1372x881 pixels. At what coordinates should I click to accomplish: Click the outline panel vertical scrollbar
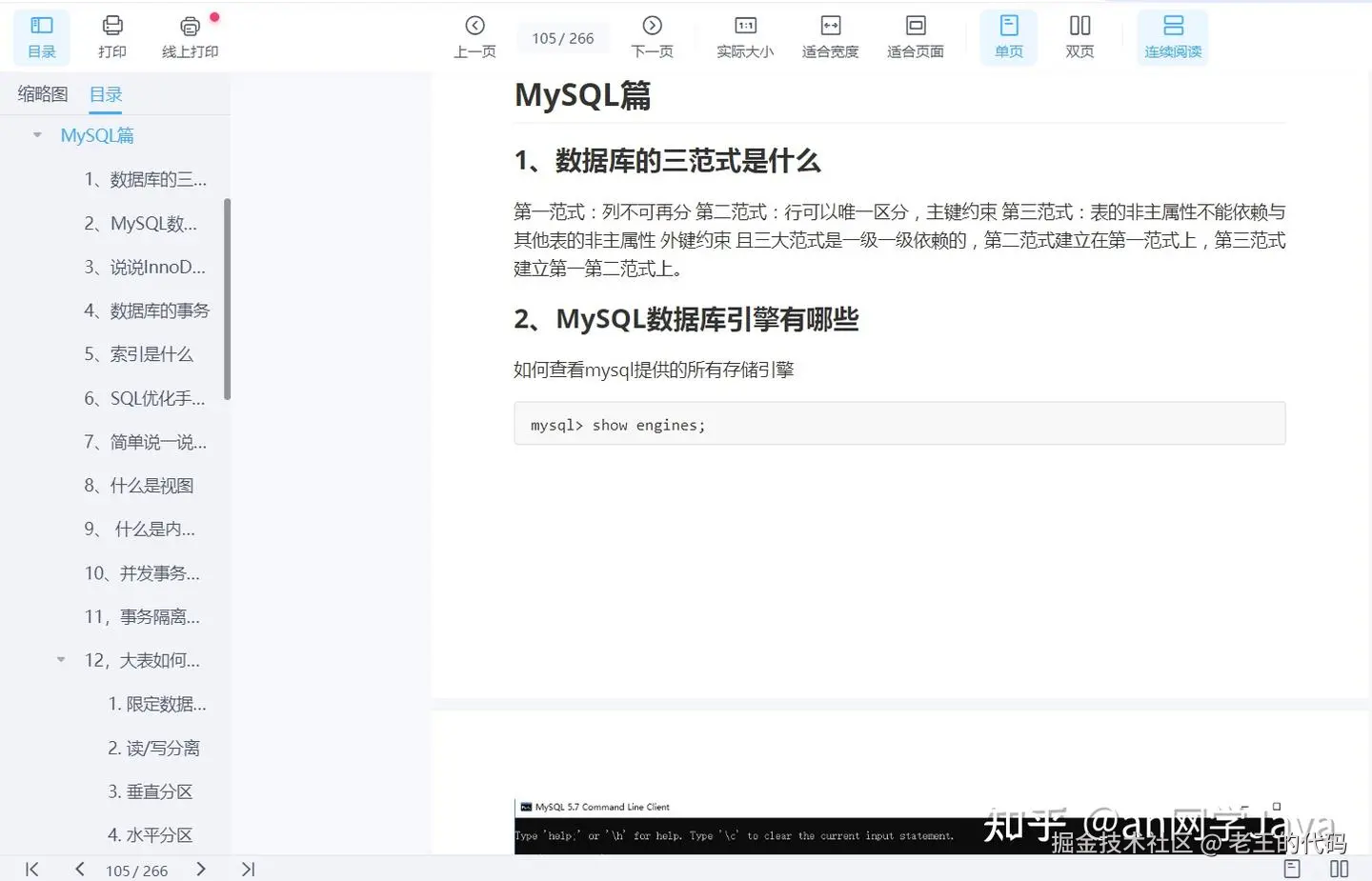click(227, 299)
